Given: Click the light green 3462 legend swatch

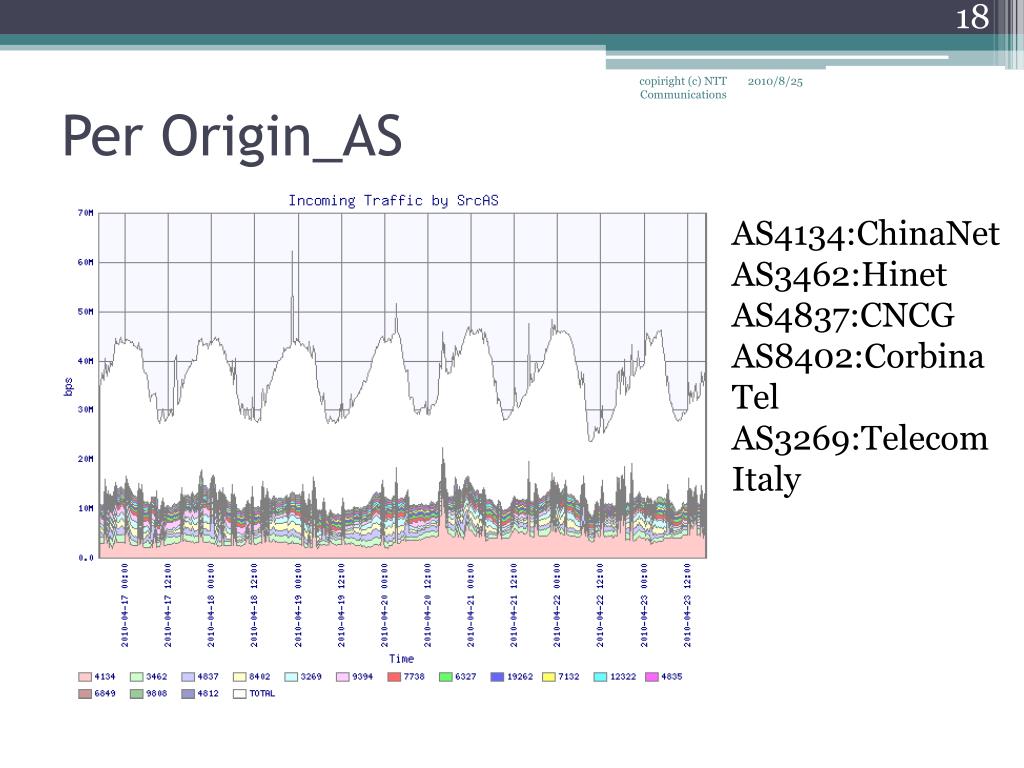Looking at the screenshot, I should (136, 677).
